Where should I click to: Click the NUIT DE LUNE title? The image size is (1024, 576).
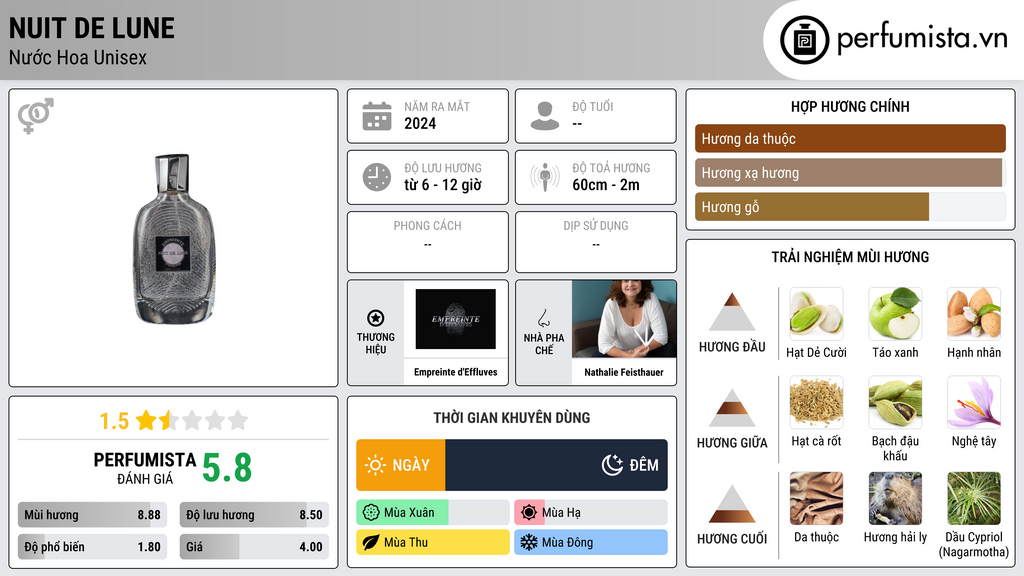[x=92, y=28]
